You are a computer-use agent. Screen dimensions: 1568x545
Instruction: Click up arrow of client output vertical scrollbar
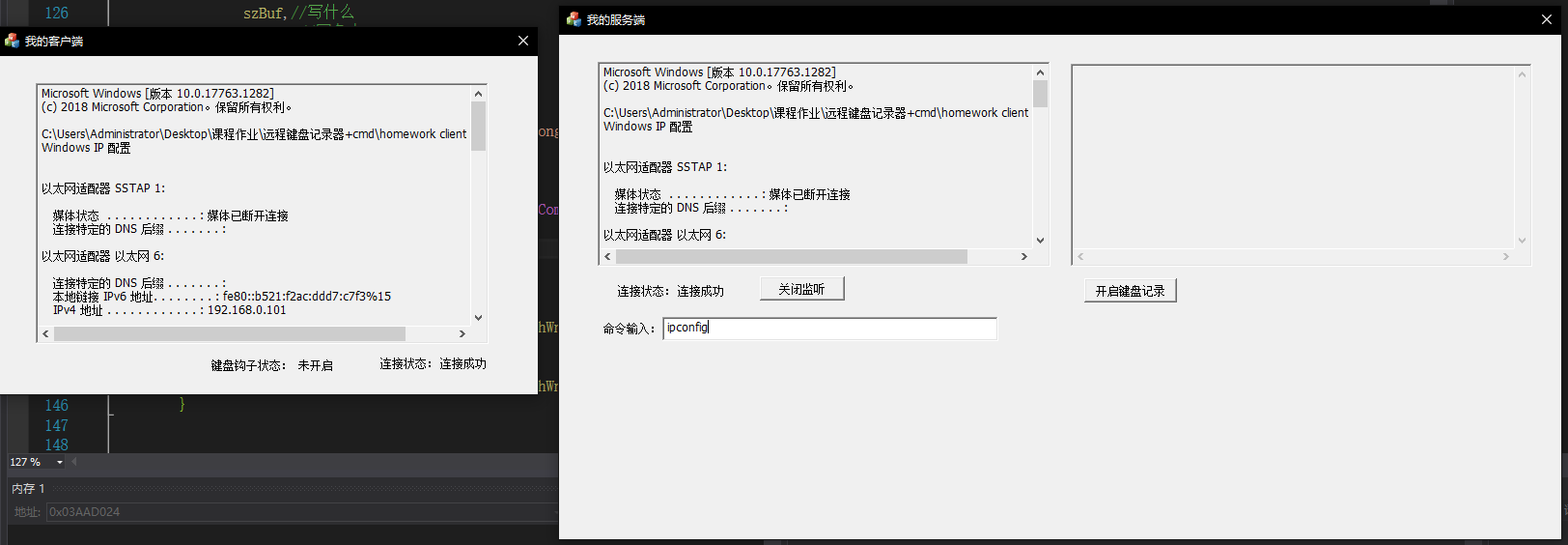pos(478,94)
